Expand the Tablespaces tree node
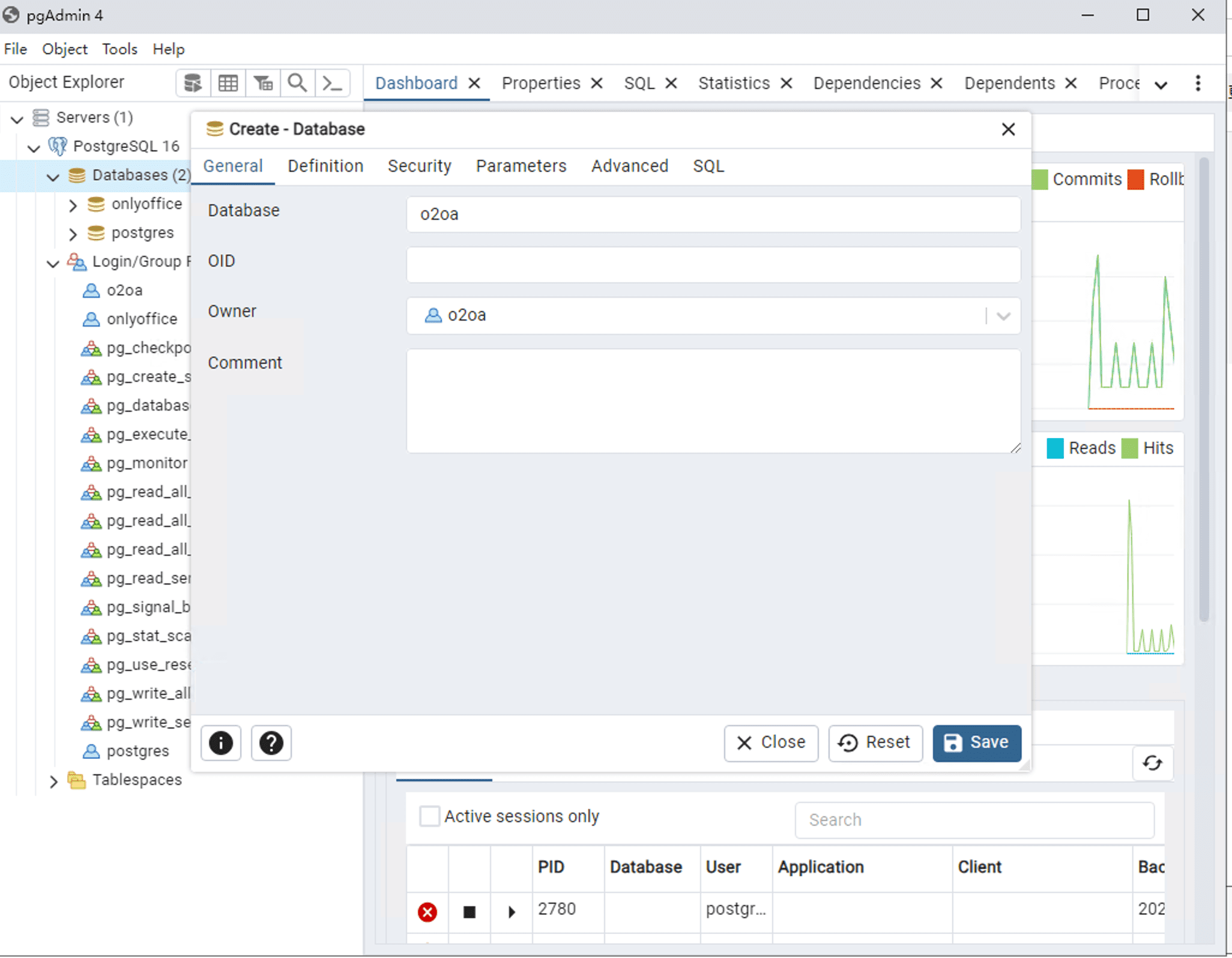This screenshot has width=1232, height=958. pyautogui.click(x=53, y=781)
